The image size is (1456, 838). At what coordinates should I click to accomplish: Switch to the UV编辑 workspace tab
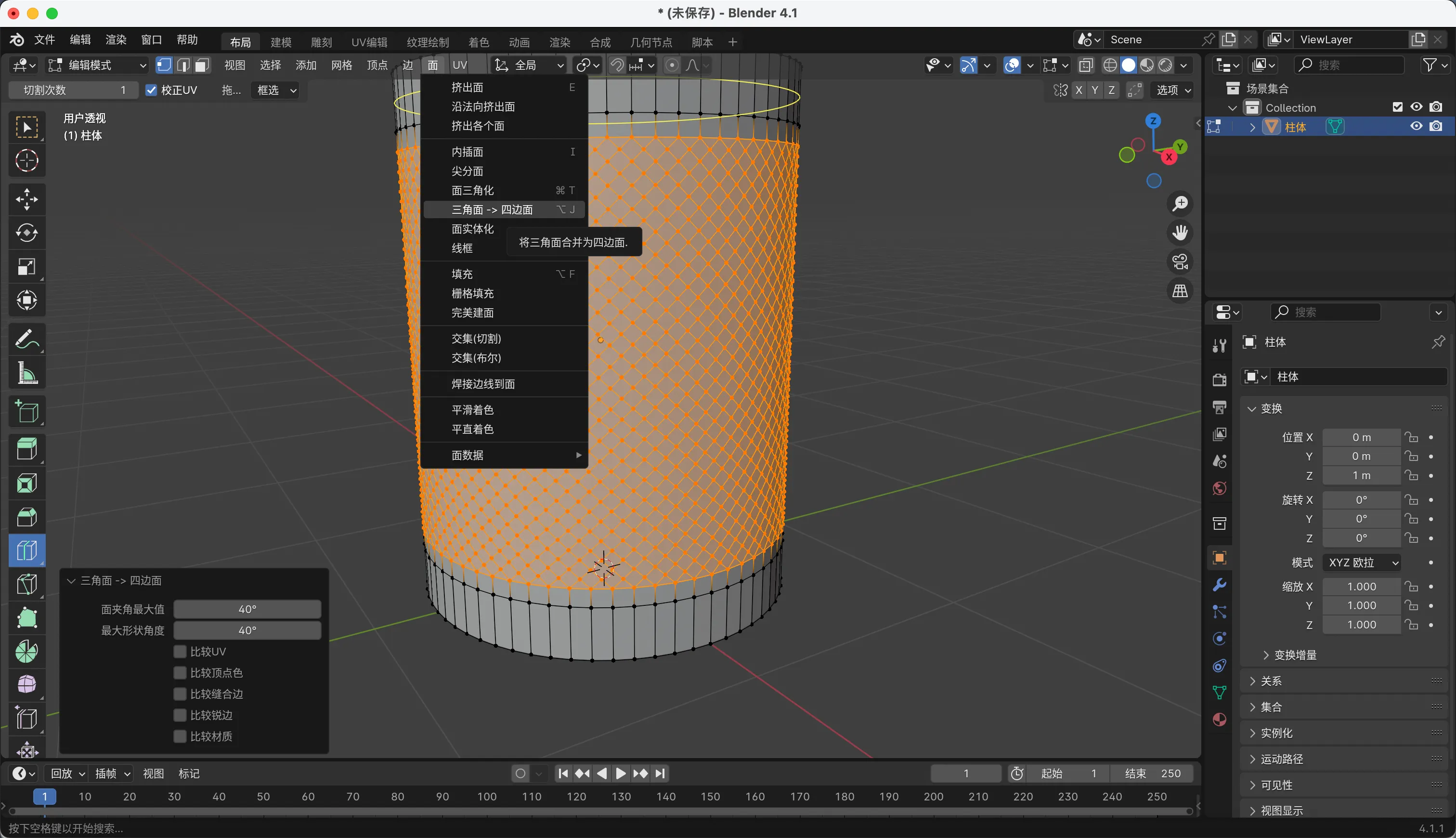click(369, 42)
